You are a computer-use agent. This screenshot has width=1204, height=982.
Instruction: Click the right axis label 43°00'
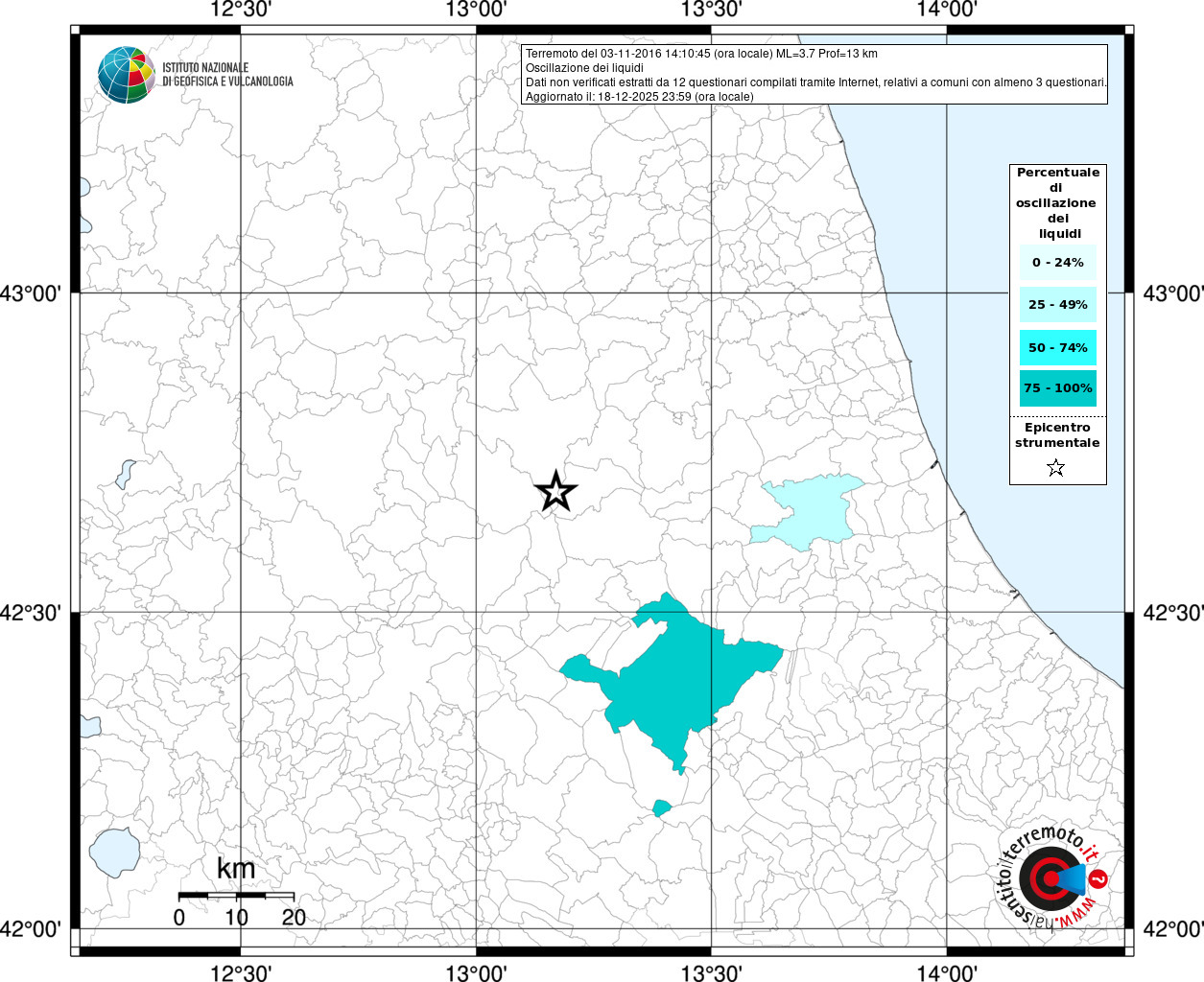pyautogui.click(x=1173, y=293)
